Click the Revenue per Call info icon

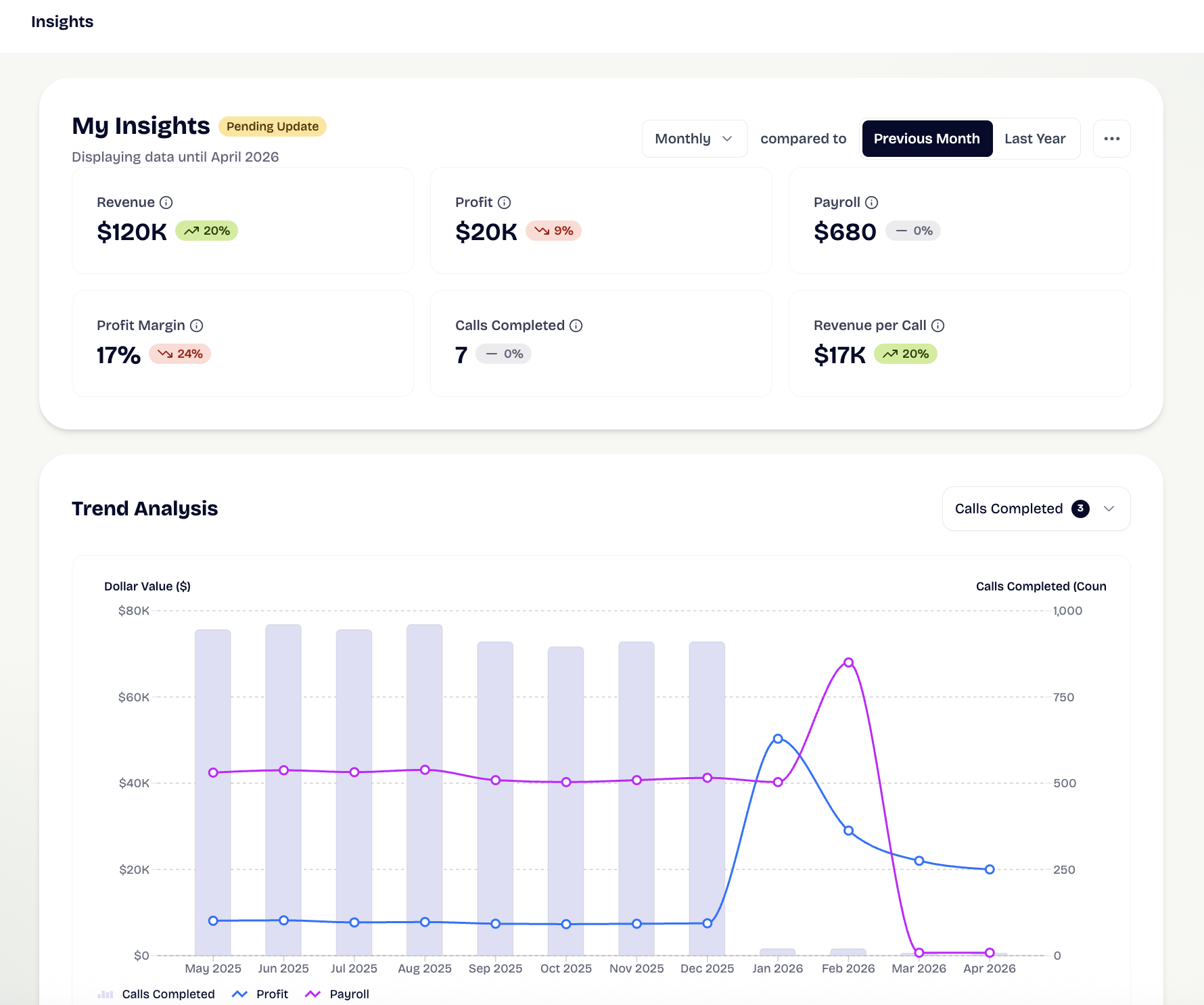coord(938,325)
